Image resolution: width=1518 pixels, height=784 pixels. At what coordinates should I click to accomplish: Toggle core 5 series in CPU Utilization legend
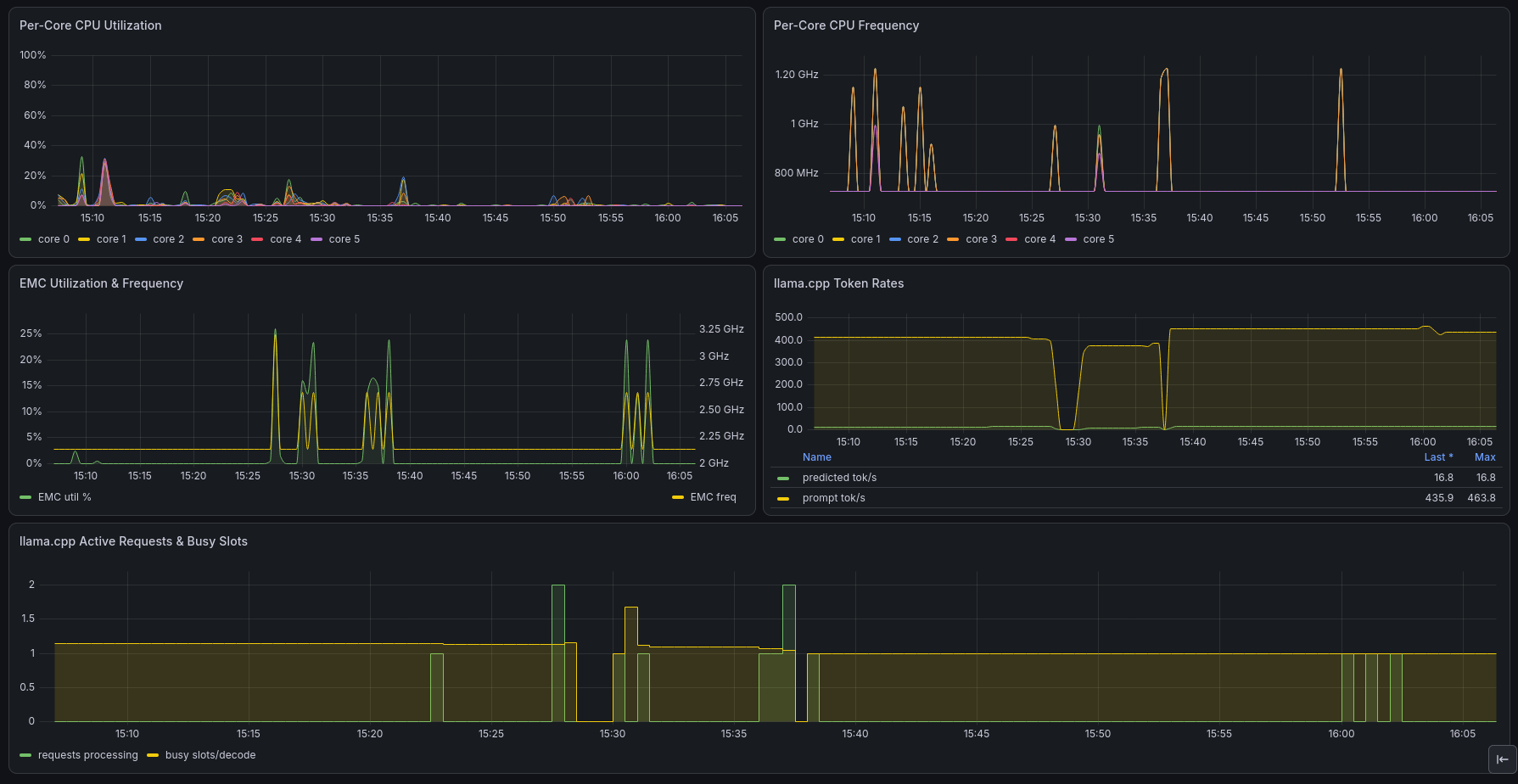(x=344, y=239)
